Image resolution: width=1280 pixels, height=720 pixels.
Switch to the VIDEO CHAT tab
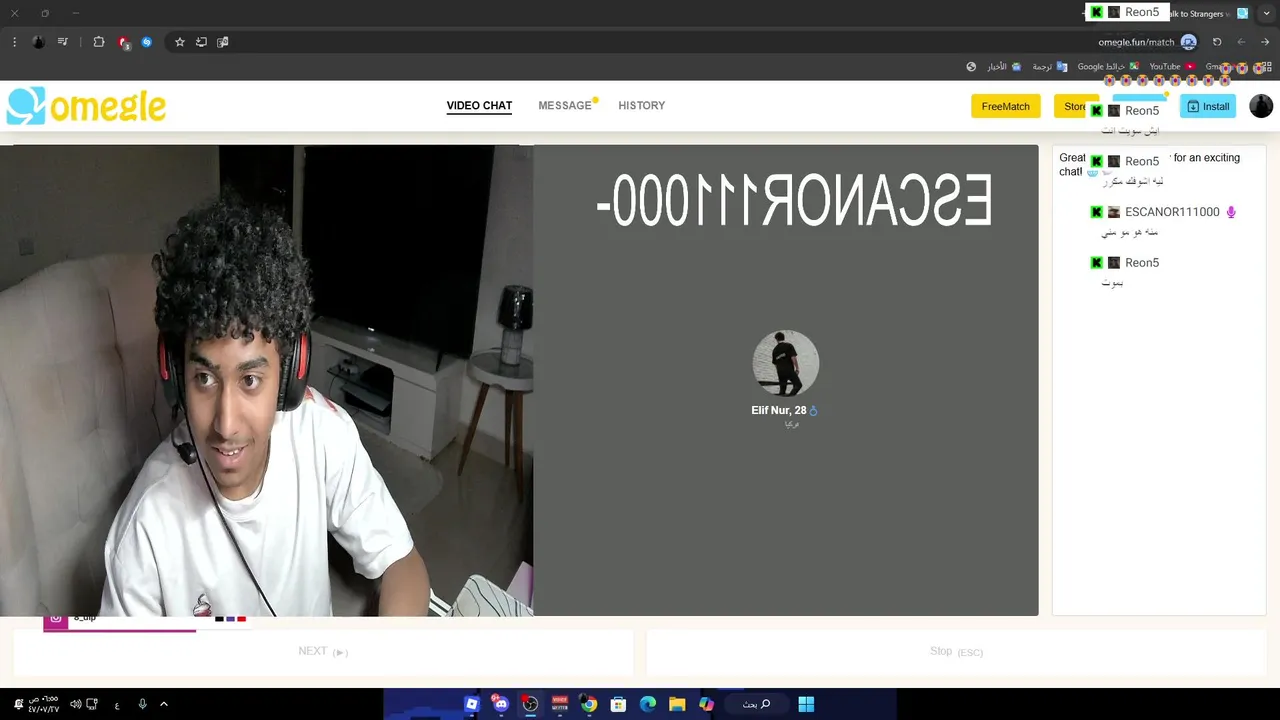479,106
